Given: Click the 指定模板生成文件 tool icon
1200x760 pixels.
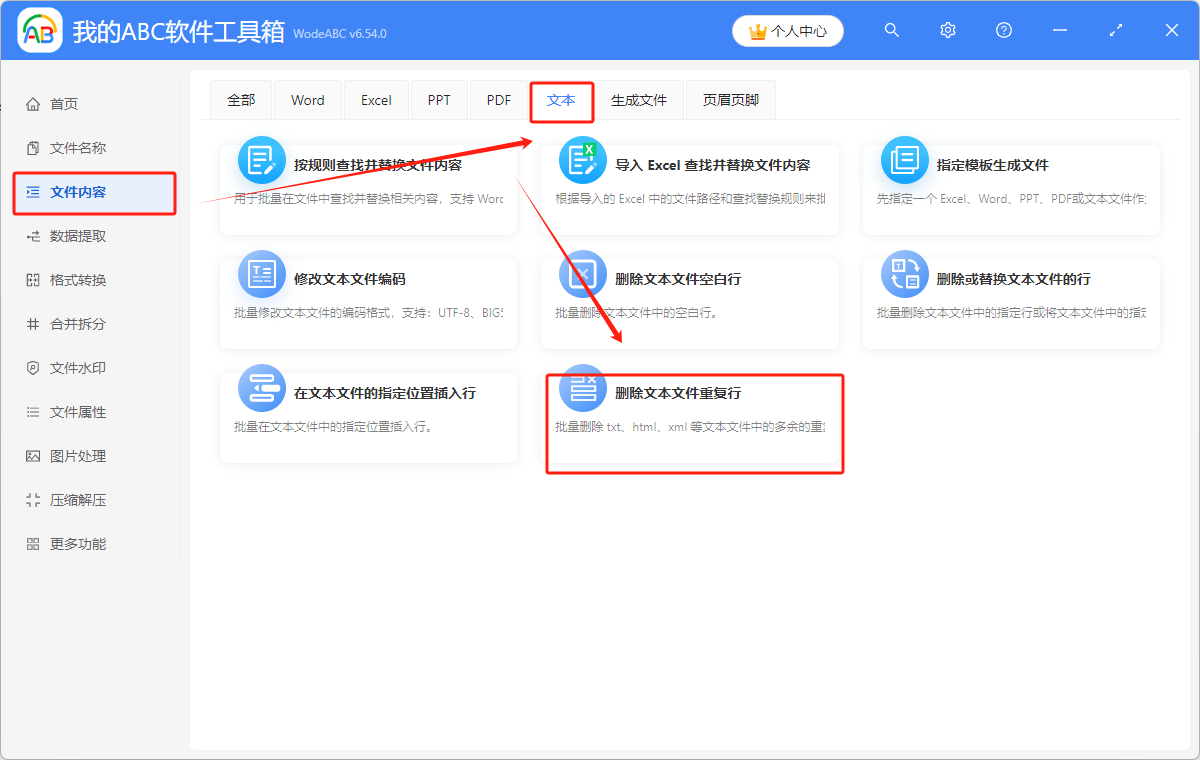Looking at the screenshot, I should click(x=903, y=158).
